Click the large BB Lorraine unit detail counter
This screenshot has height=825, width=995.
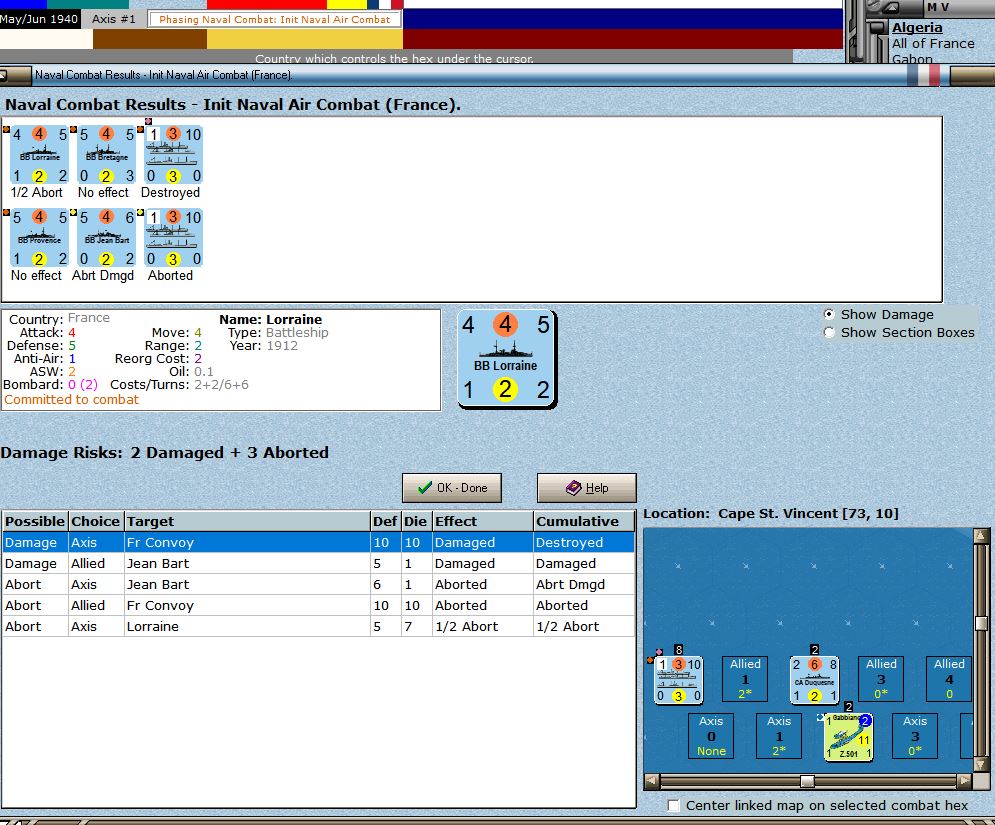coord(506,359)
